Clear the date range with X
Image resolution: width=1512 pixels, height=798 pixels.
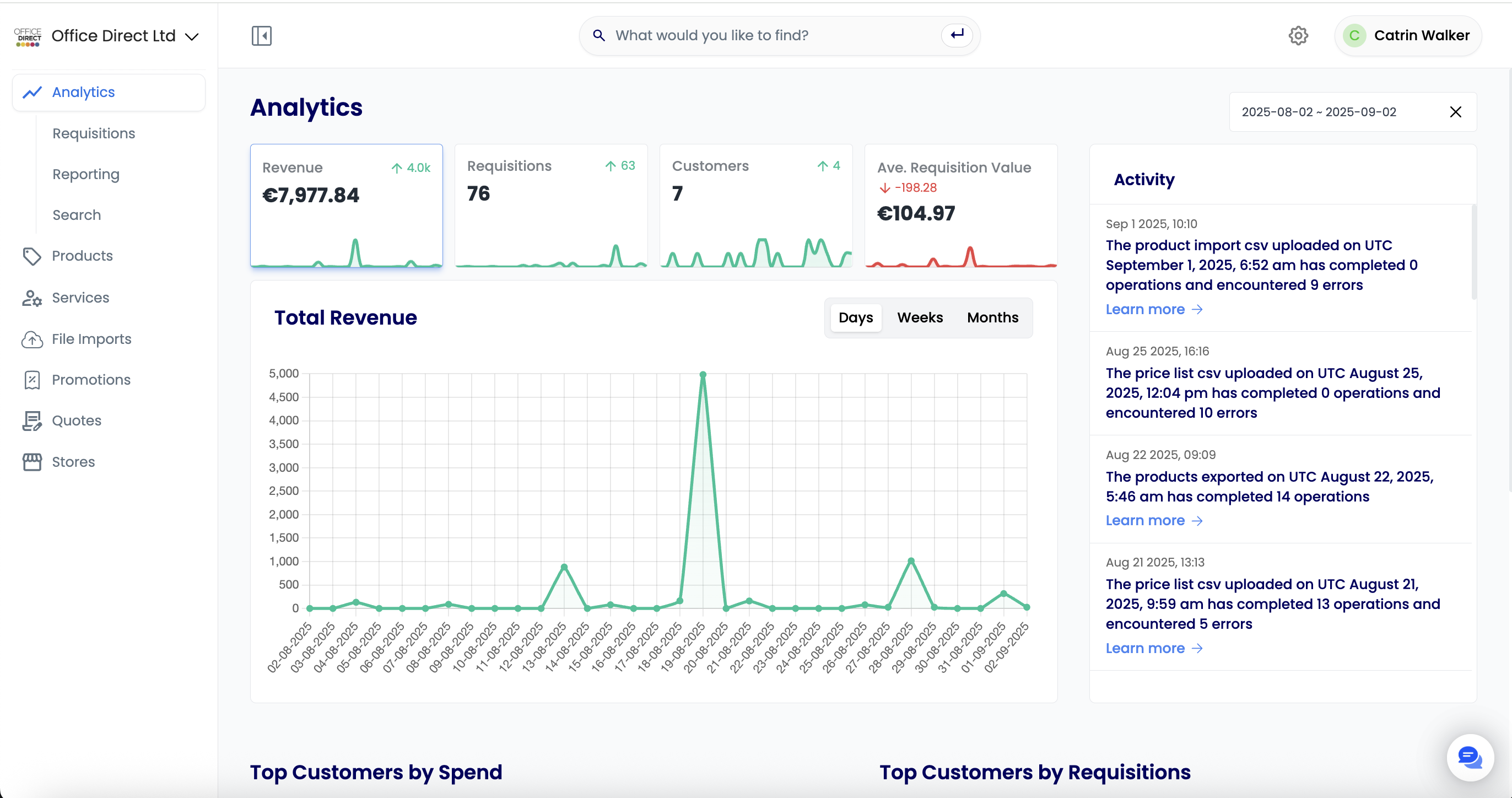click(1455, 112)
